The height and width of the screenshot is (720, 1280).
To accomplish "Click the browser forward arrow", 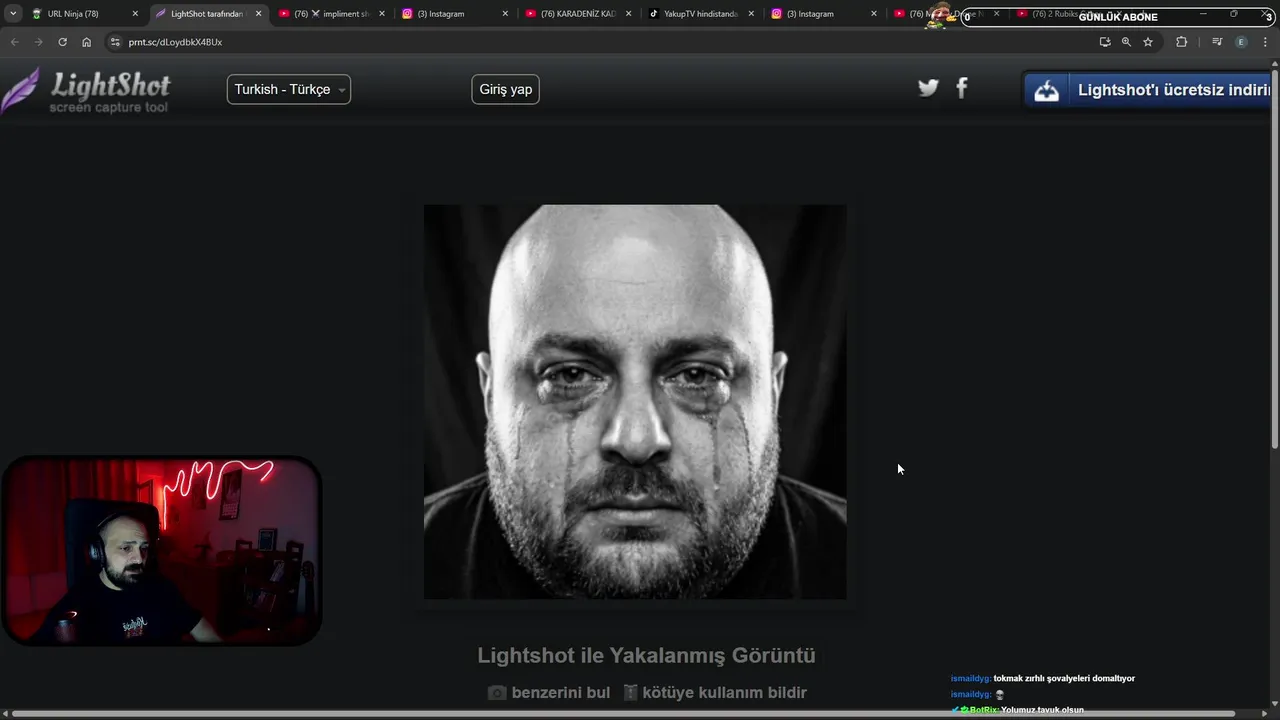I will 38,42.
